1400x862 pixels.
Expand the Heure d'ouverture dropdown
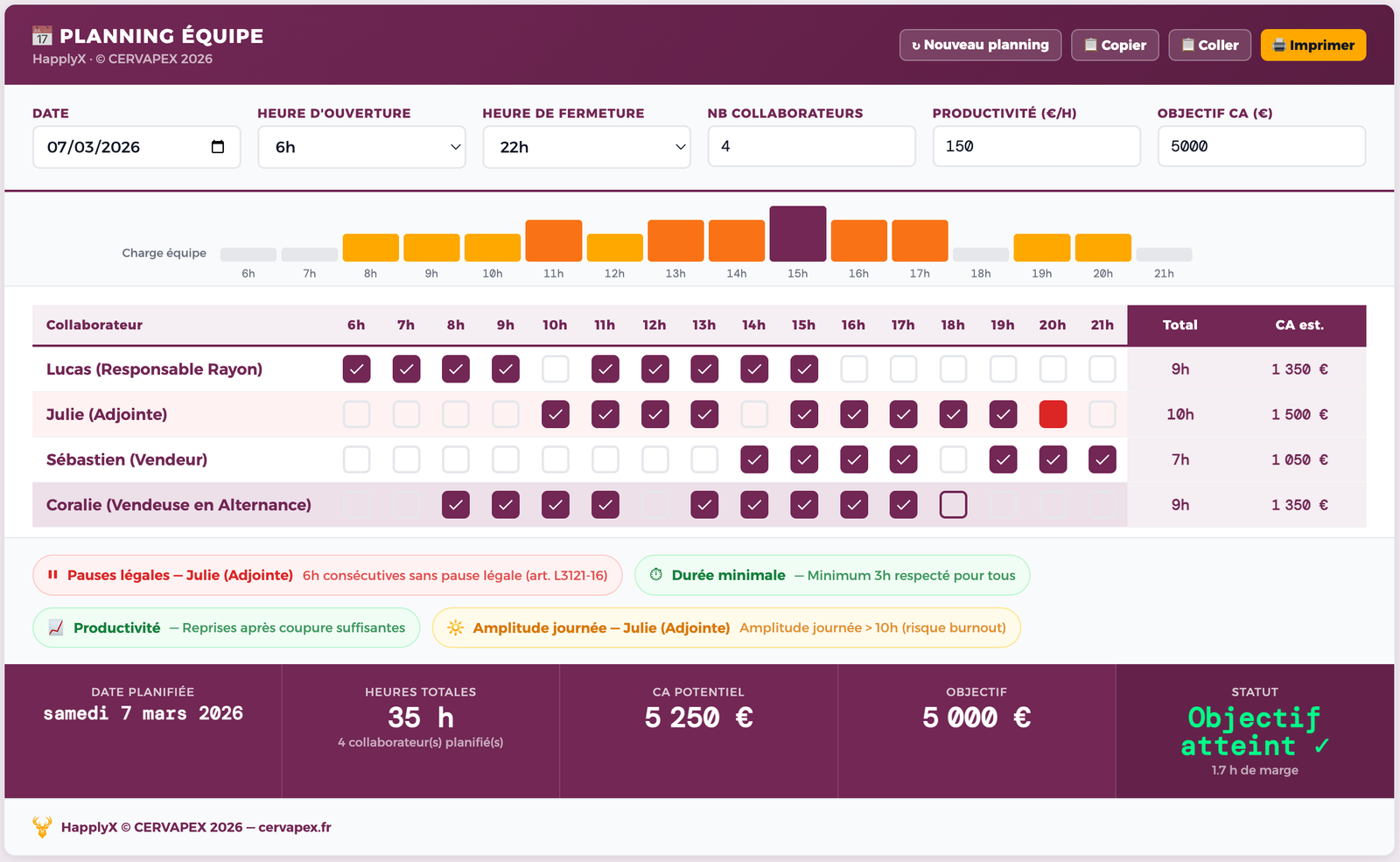point(361,147)
